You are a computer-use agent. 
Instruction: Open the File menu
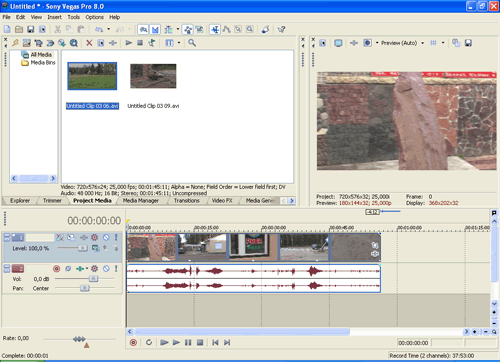[x=7, y=17]
